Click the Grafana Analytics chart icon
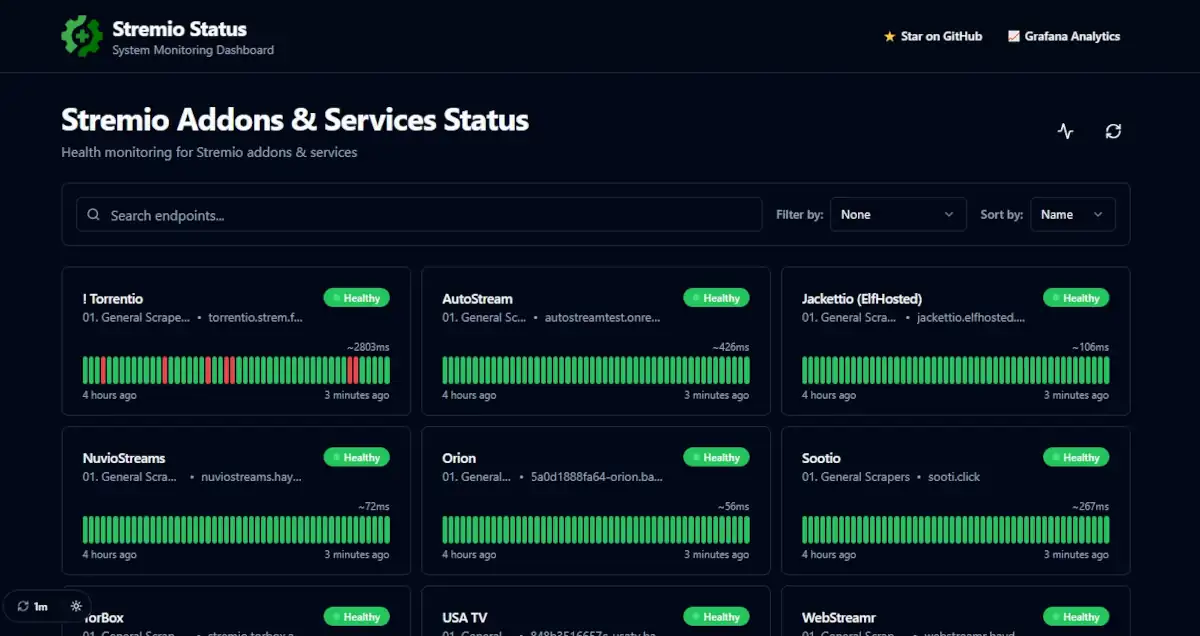 1014,36
